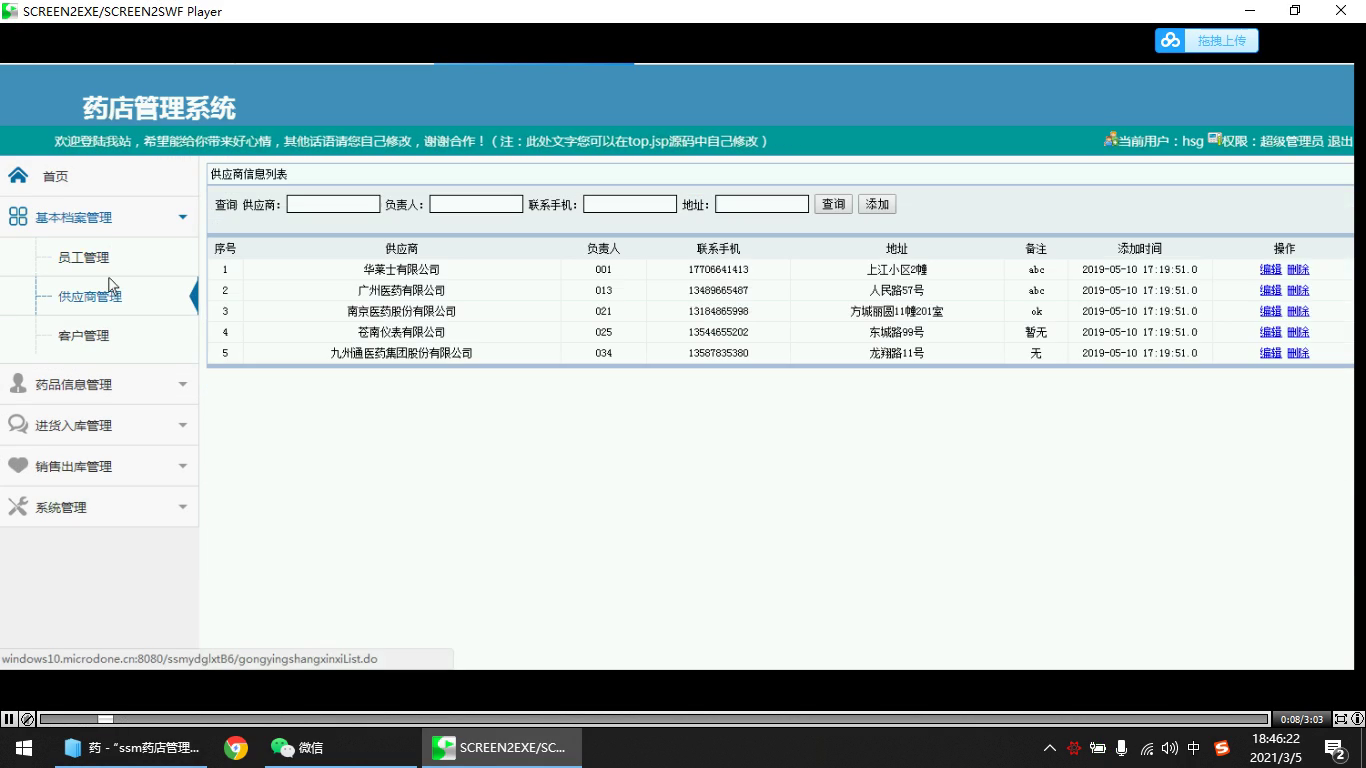This screenshot has width=1366, height=768.
Task: Switch to the ssm药店管理 taskbar window
Action: coord(131,748)
